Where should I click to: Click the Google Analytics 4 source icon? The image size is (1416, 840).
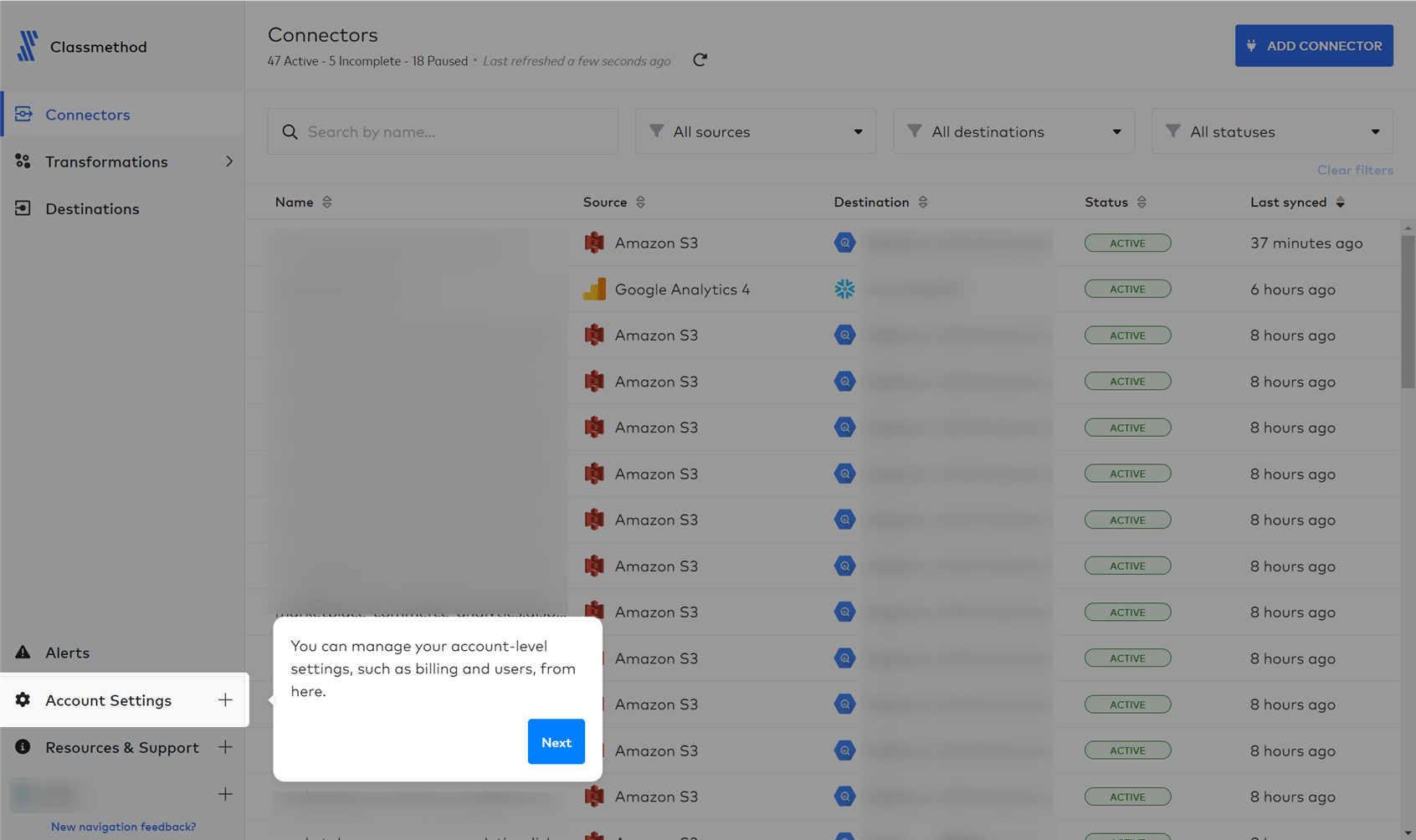pyautogui.click(x=594, y=289)
